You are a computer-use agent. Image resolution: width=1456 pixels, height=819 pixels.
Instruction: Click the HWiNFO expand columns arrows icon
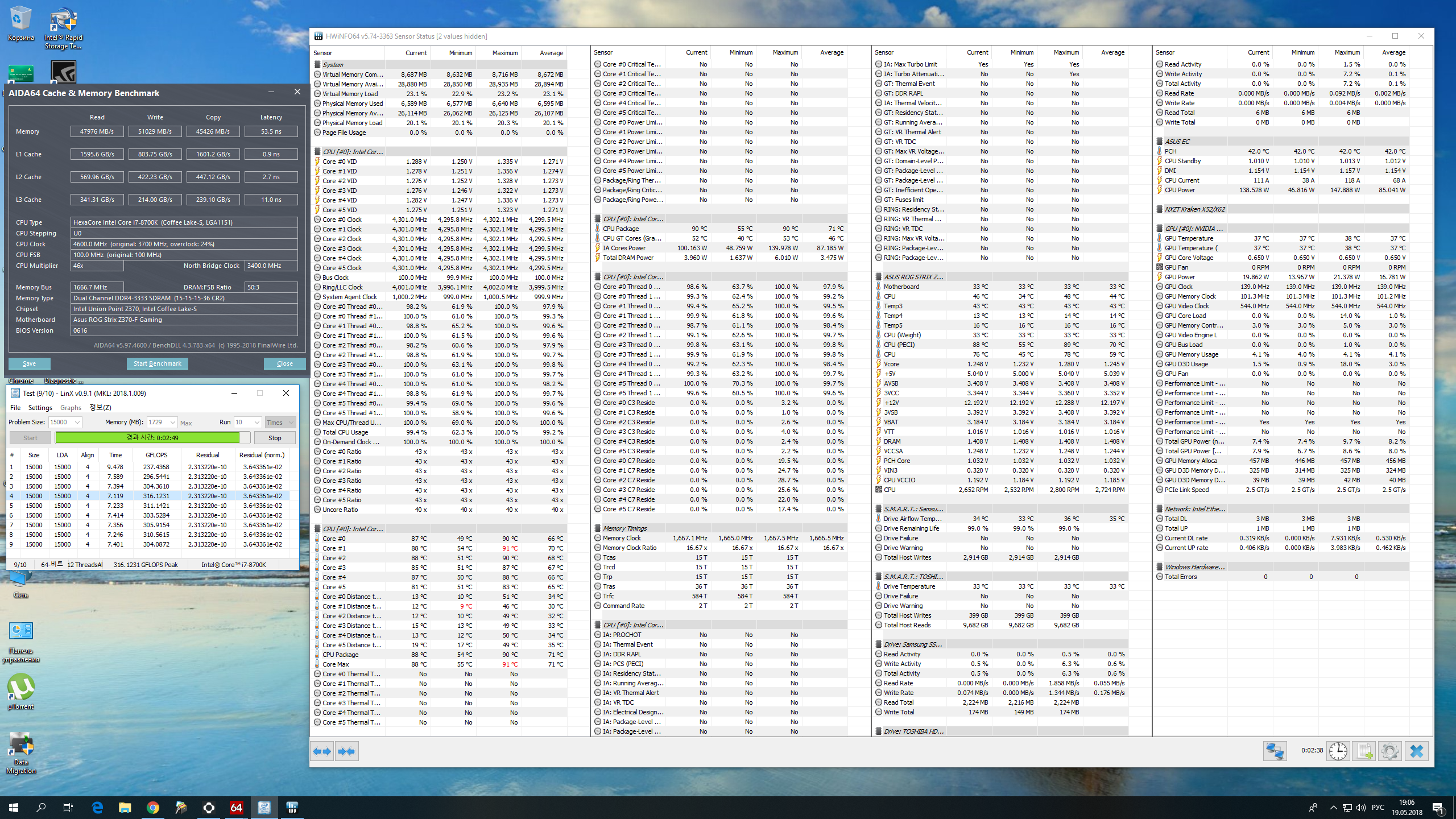point(322,751)
